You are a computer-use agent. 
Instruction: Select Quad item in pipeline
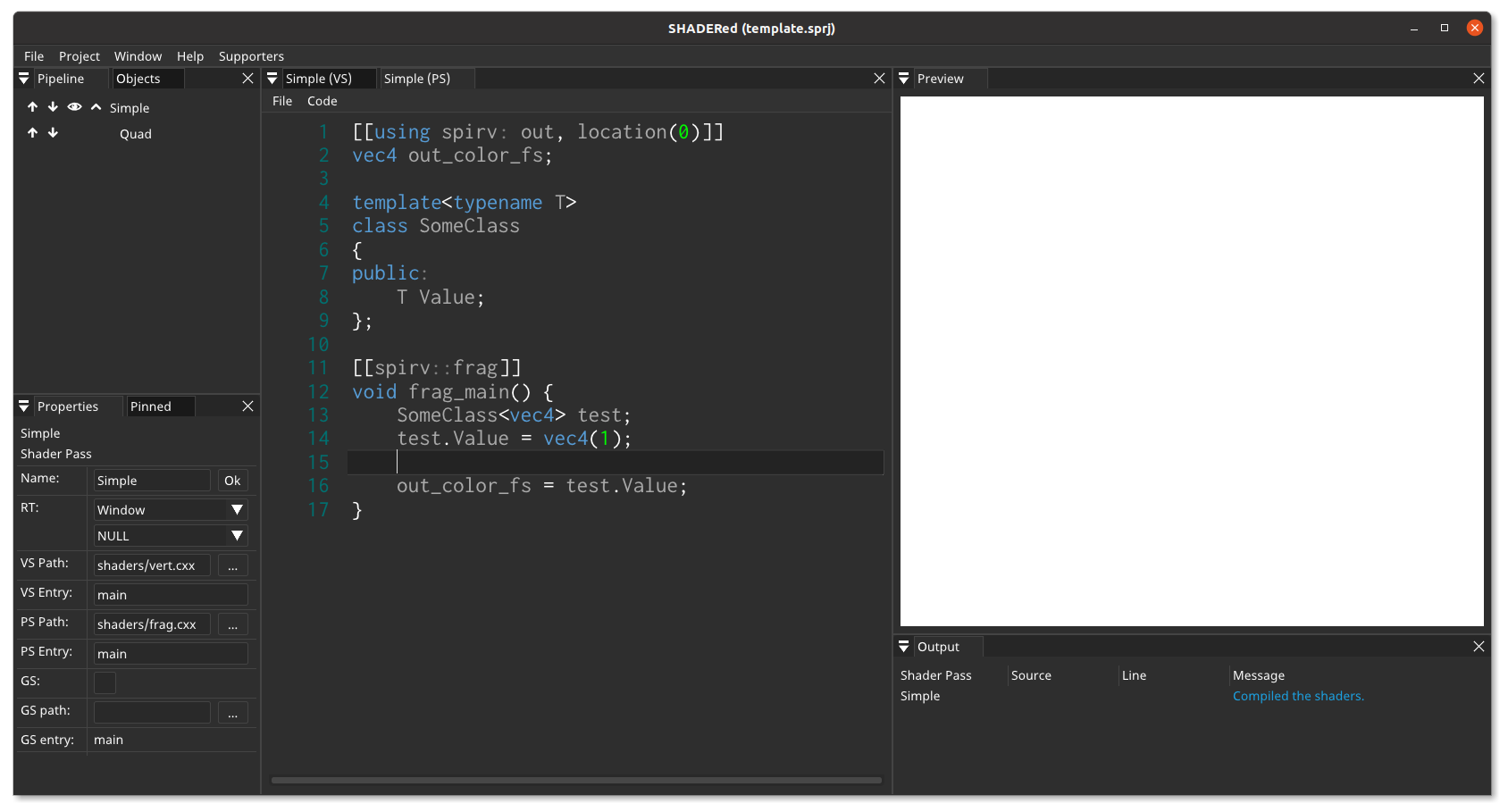click(x=136, y=134)
